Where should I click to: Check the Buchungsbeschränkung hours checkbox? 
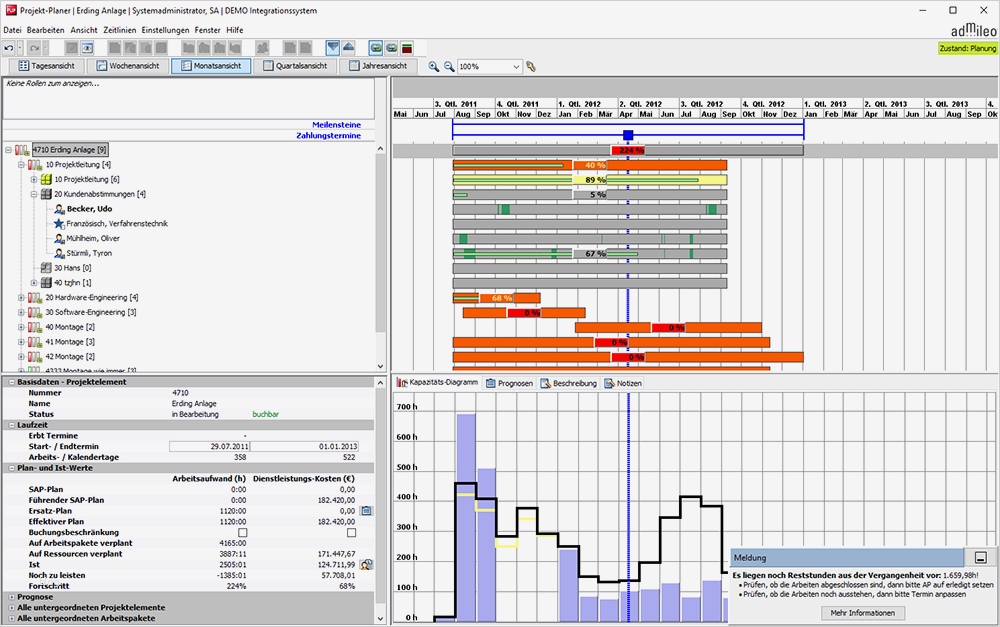[x=242, y=531]
